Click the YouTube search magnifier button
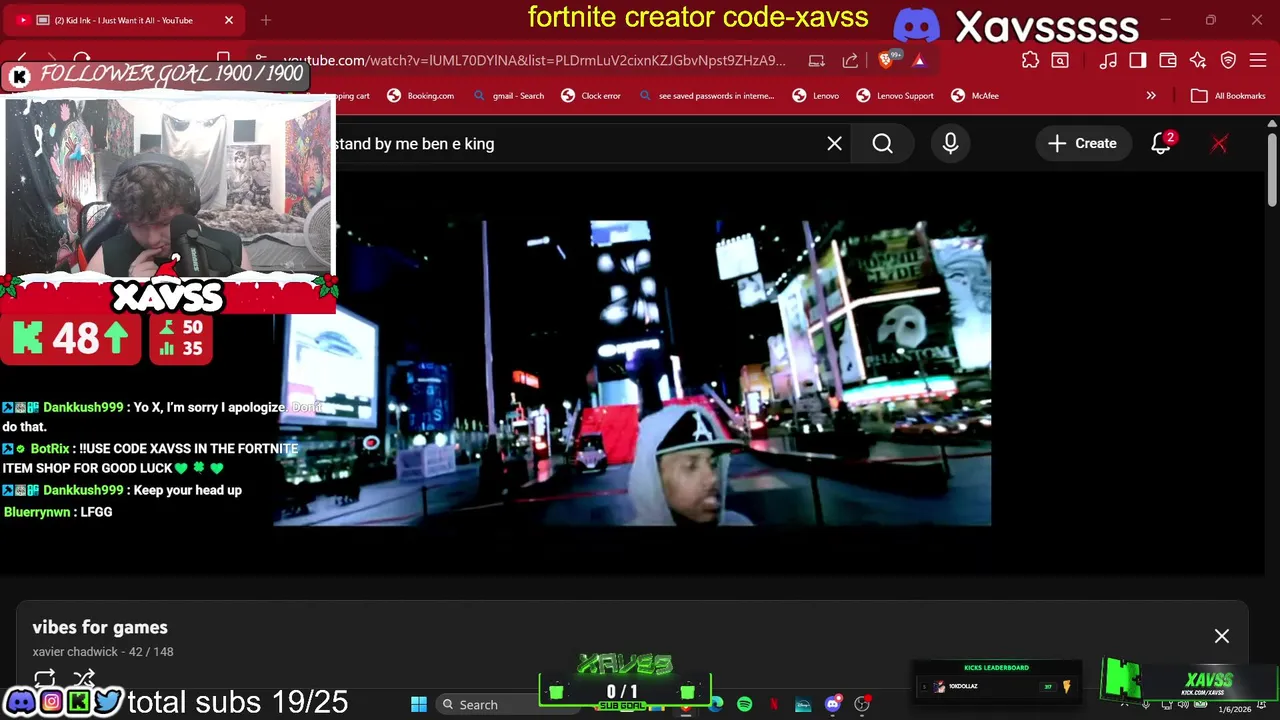This screenshot has width=1280, height=720. click(882, 144)
